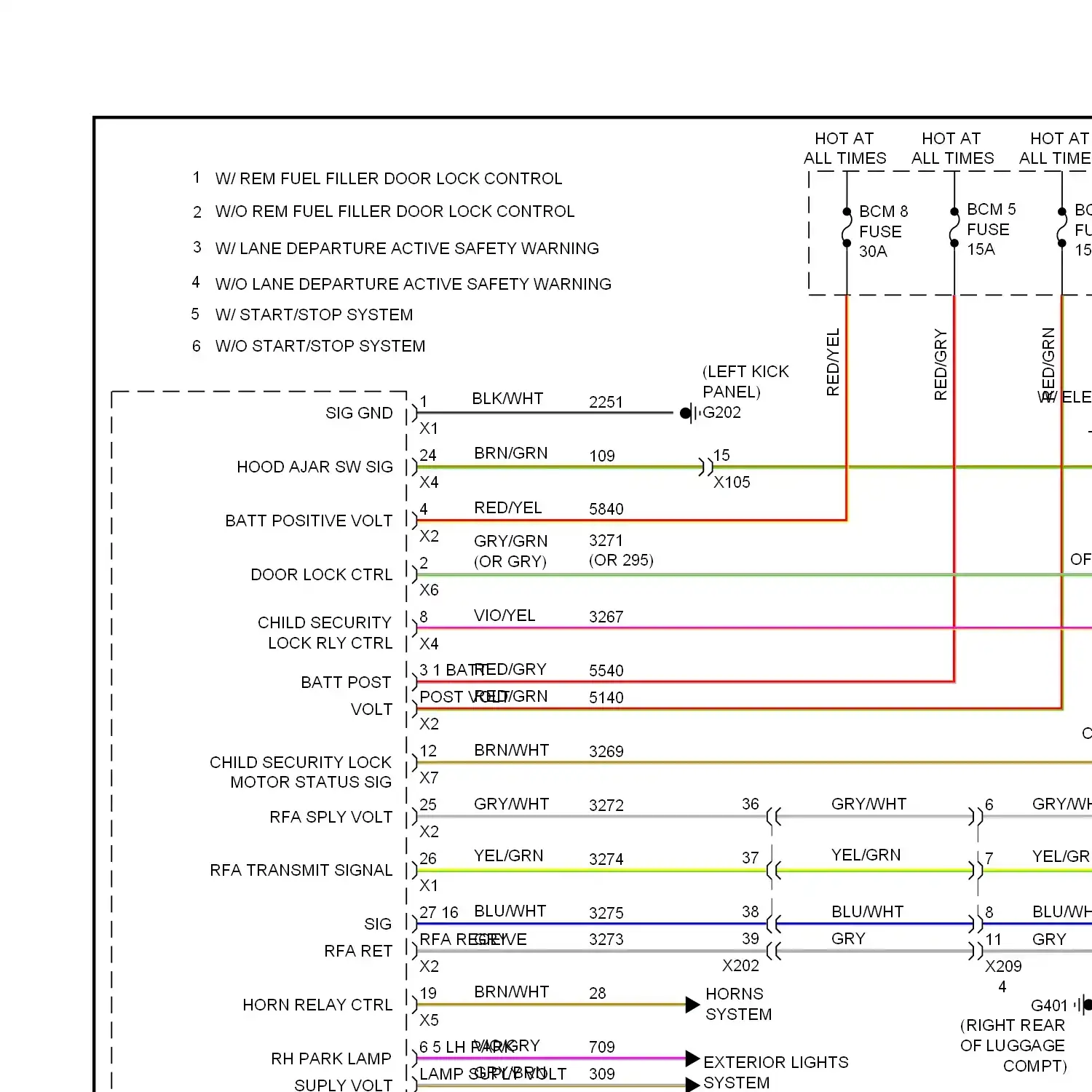This screenshot has height=1092, width=1092.
Task: Click the X202 pin 37 connector symbol
Action: click(x=773, y=870)
